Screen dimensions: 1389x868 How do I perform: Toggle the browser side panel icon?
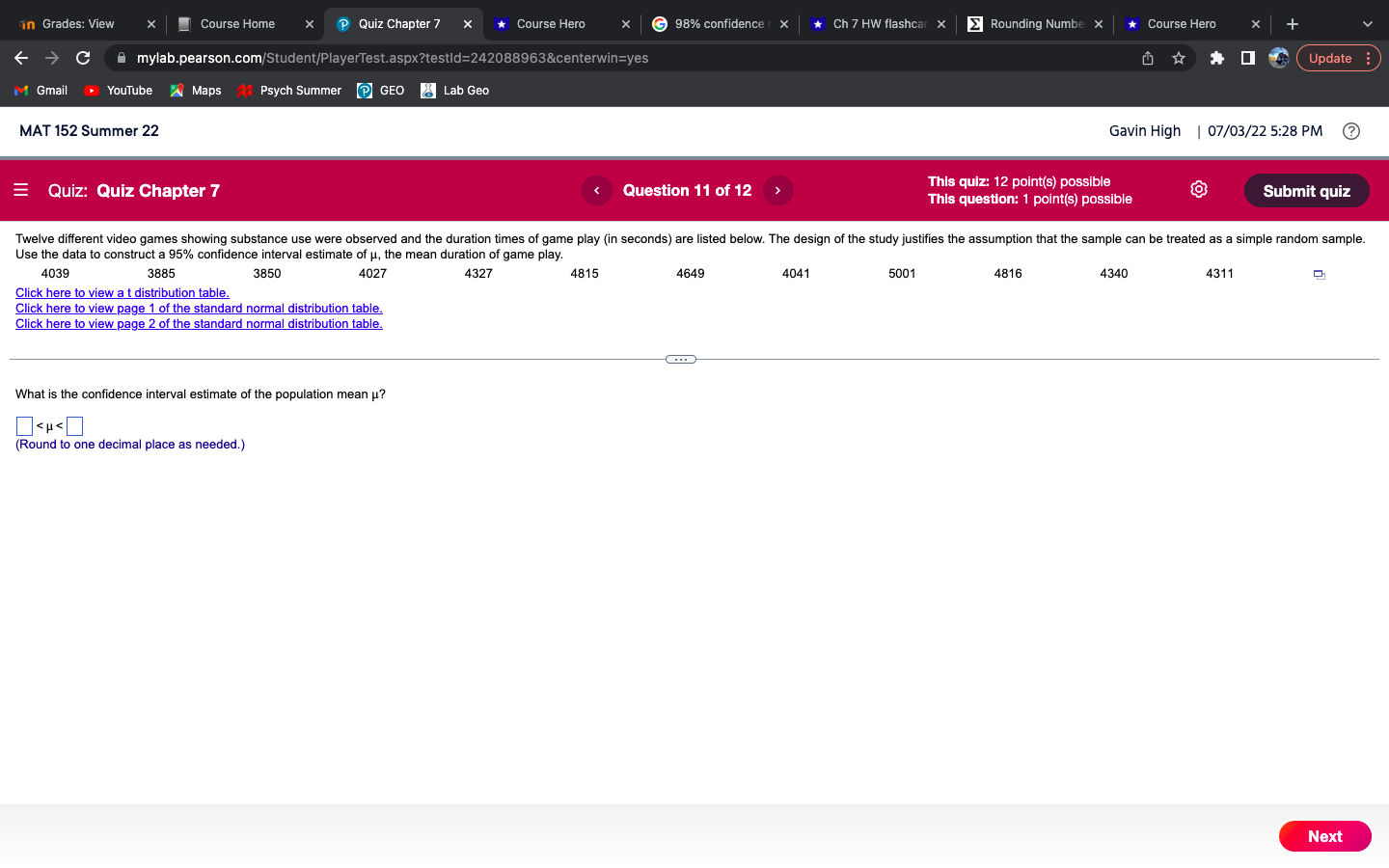point(1247,58)
